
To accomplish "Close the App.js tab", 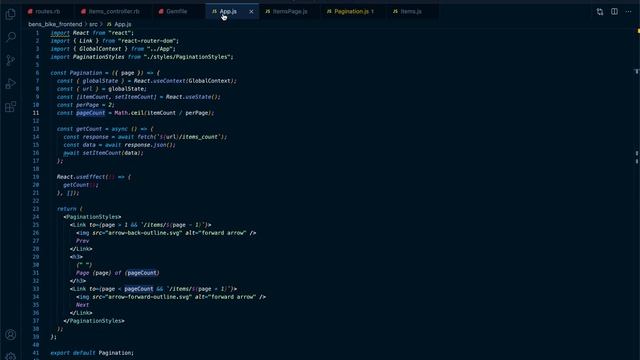I will 251,11.
